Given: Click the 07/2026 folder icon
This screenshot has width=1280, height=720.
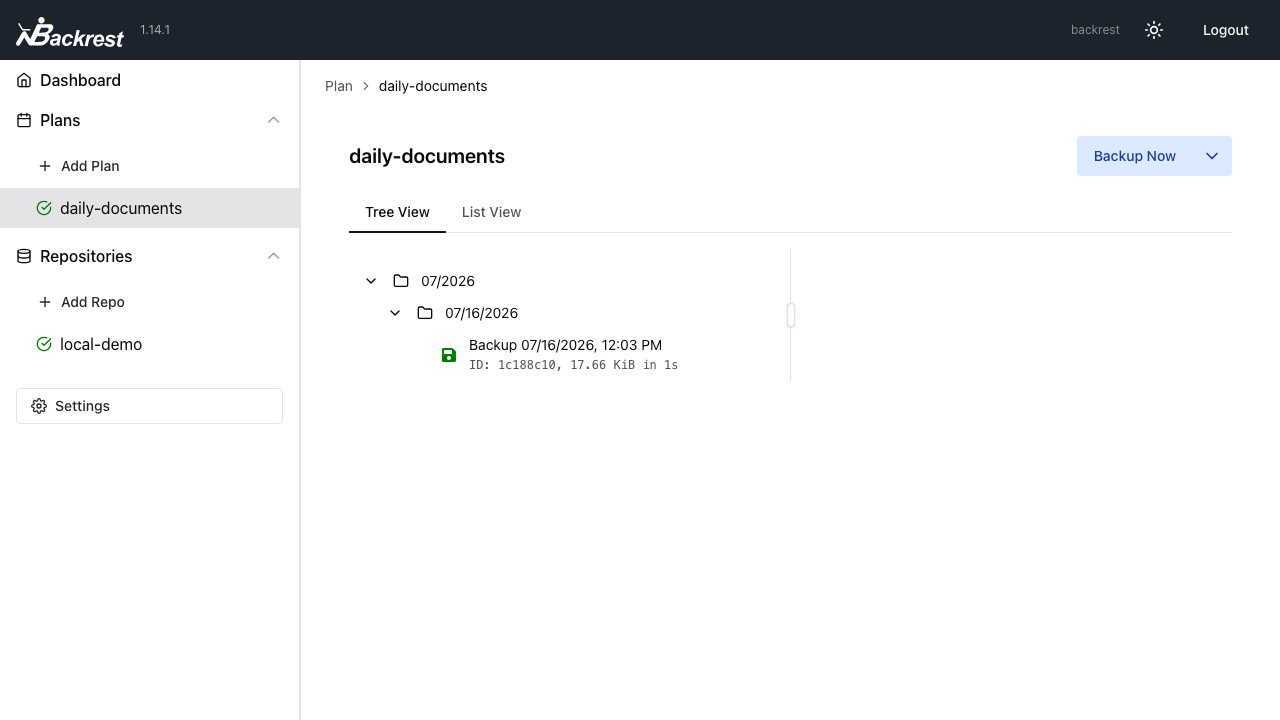Looking at the screenshot, I should (401, 281).
